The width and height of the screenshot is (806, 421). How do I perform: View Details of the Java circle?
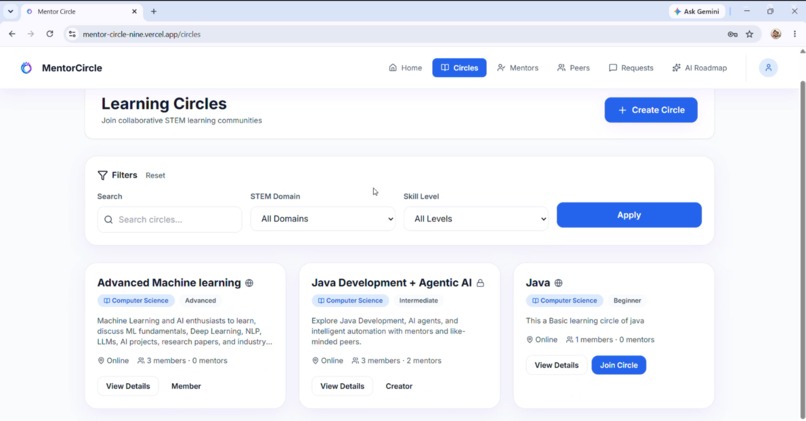tap(556, 365)
